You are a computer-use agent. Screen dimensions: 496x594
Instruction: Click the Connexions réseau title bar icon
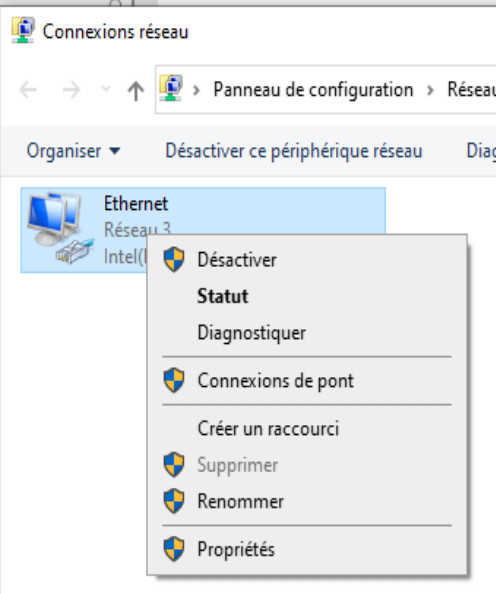pyautogui.click(x=23, y=30)
